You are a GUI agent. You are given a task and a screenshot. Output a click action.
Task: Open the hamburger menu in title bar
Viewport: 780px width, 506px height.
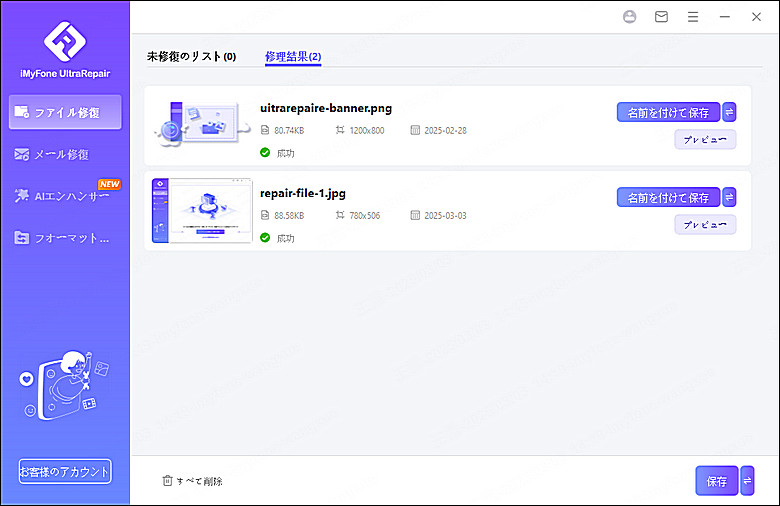[x=693, y=17]
